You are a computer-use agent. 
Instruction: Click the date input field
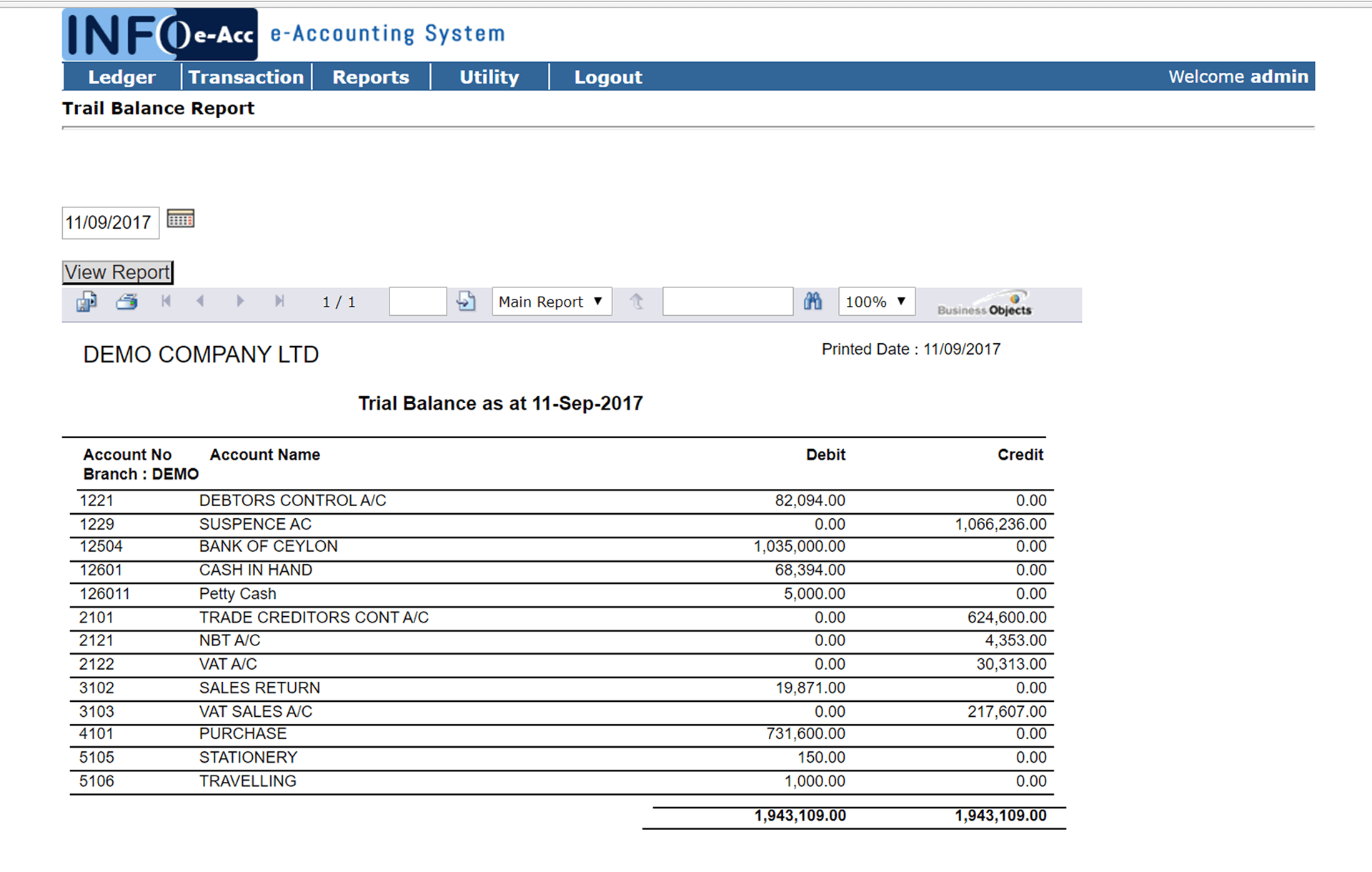pyautogui.click(x=110, y=223)
